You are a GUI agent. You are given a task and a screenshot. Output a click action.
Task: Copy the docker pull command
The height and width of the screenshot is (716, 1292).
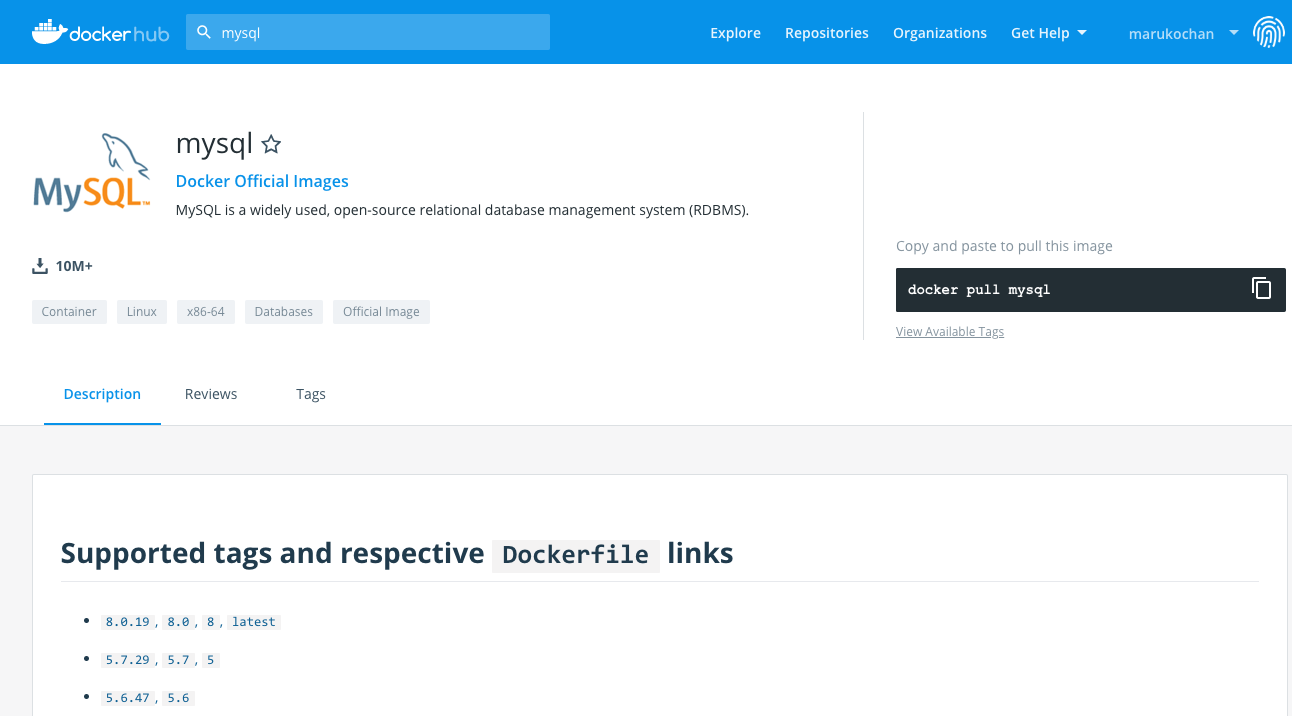tap(1261, 289)
